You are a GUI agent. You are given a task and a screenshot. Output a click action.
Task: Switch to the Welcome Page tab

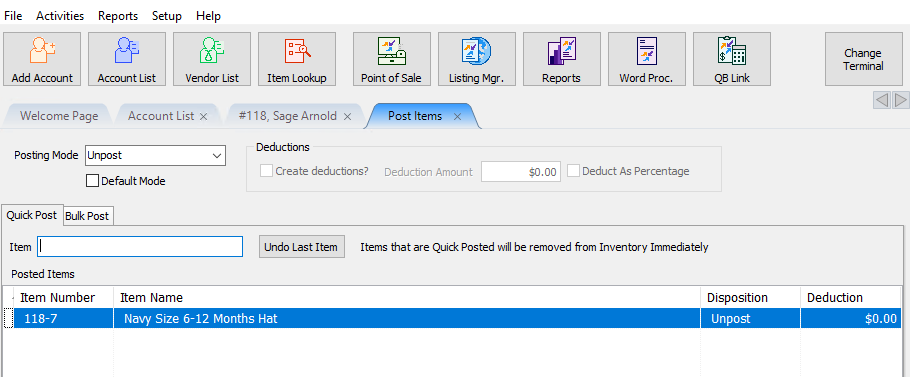(x=59, y=116)
